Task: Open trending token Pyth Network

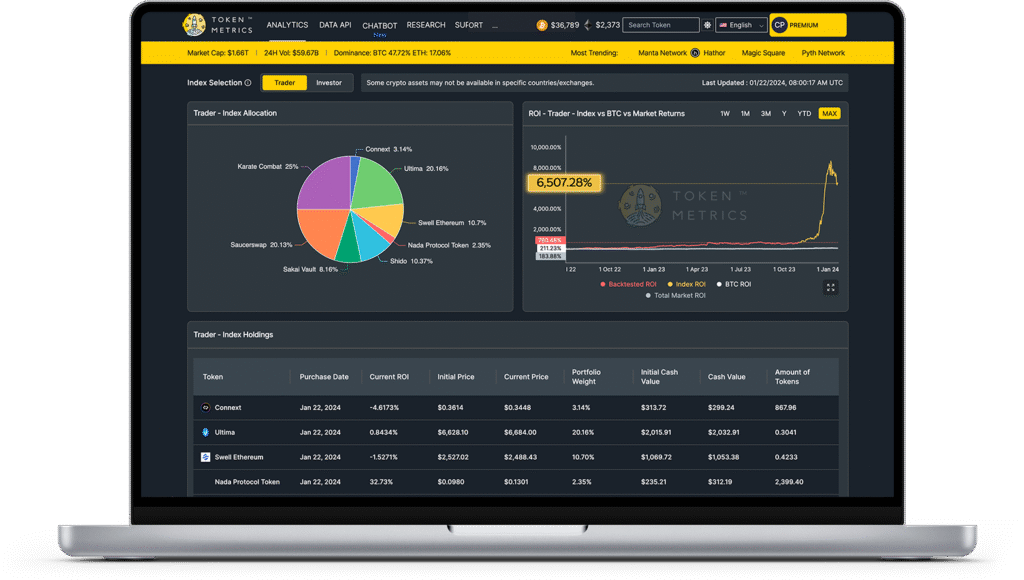Action: [x=824, y=53]
